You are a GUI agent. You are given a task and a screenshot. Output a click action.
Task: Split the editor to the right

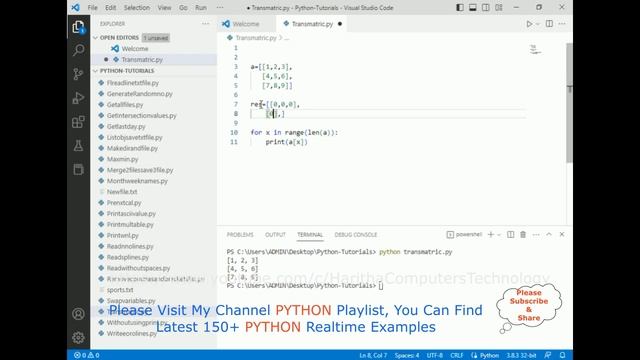(x=549, y=24)
